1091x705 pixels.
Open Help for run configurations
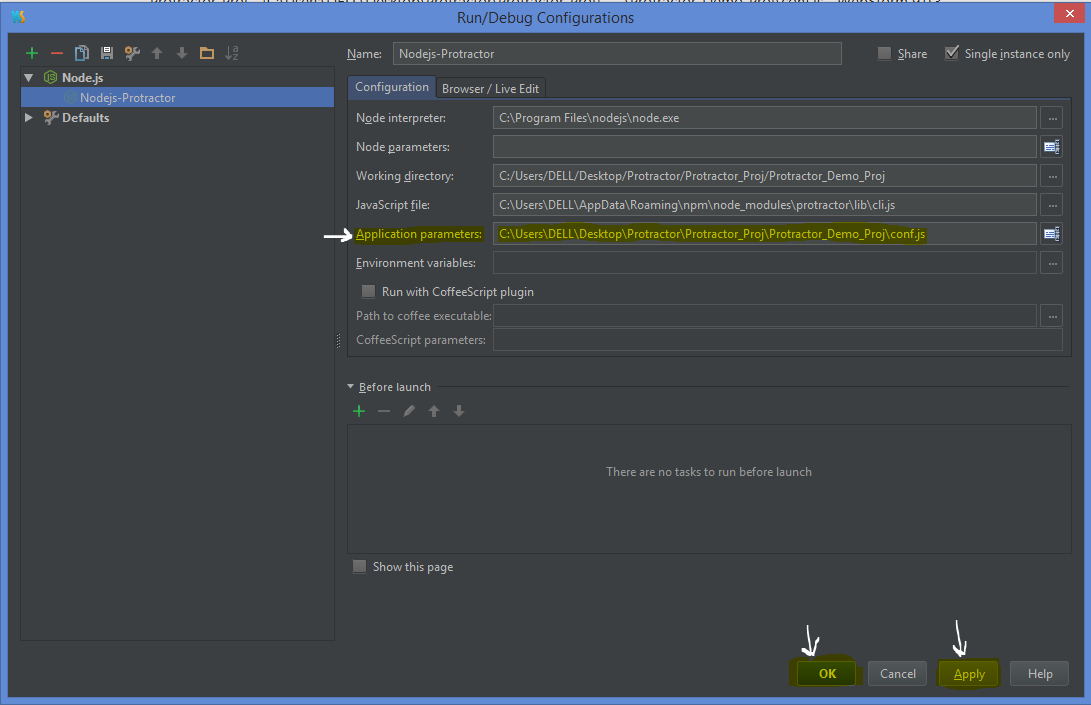[1039, 673]
